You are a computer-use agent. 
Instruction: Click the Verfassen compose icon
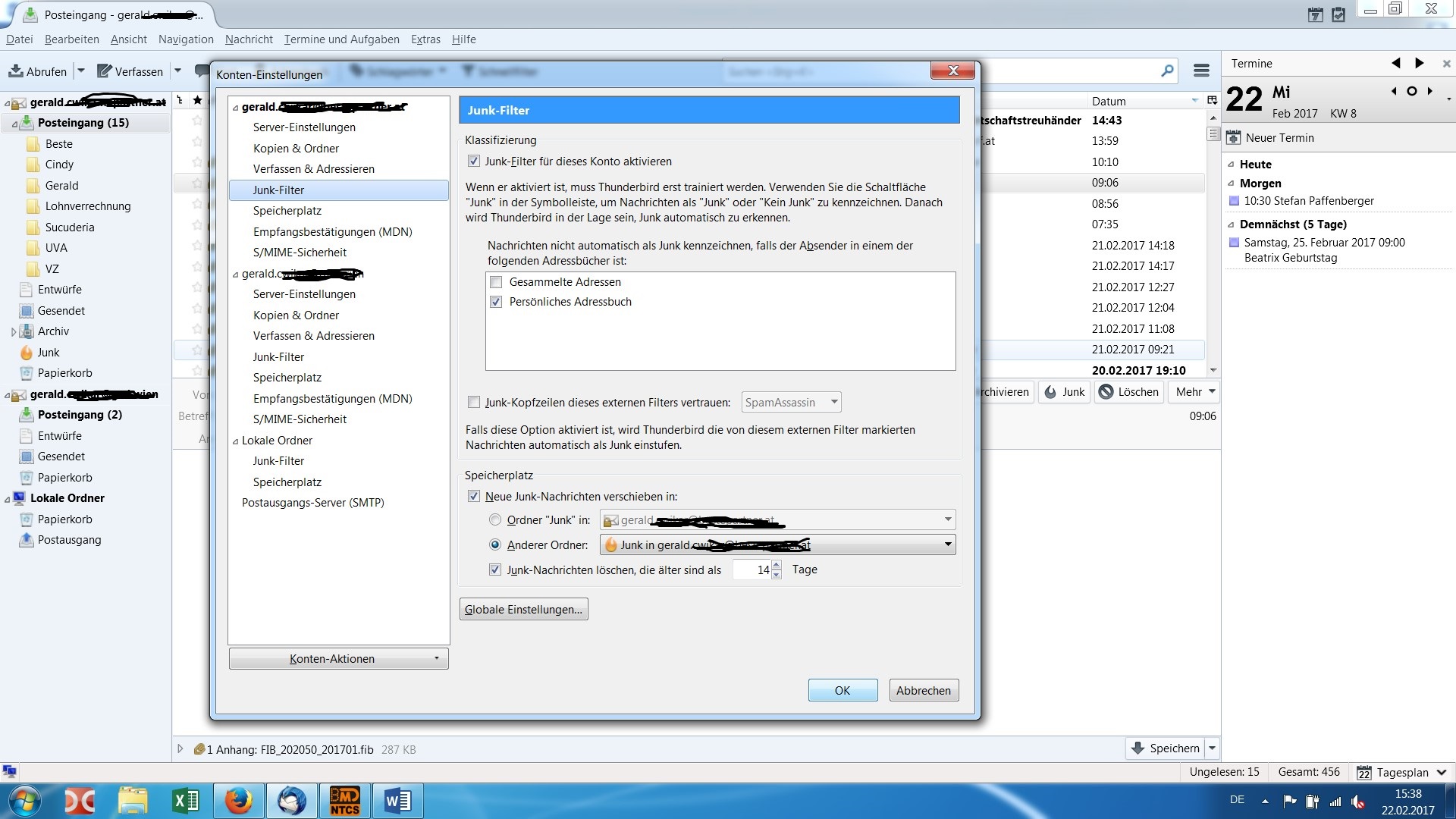click(105, 71)
